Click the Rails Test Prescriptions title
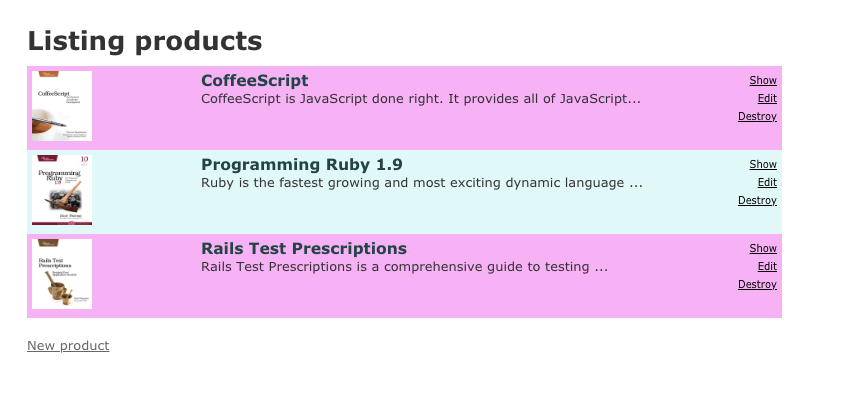The image size is (862, 398). coord(304,248)
